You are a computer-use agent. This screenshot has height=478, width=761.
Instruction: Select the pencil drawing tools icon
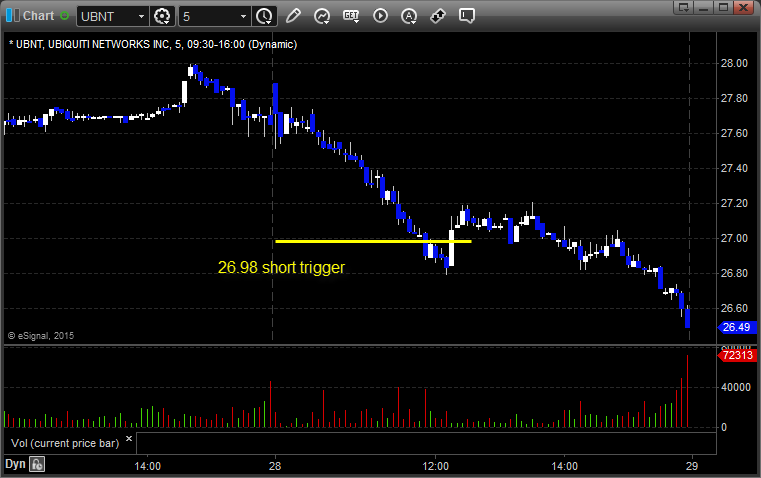pos(293,16)
